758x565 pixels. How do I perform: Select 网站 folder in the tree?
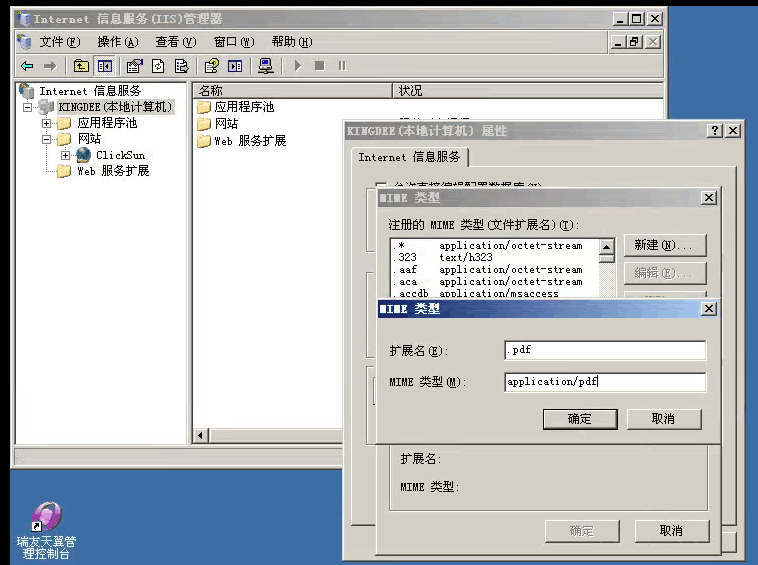(89, 139)
